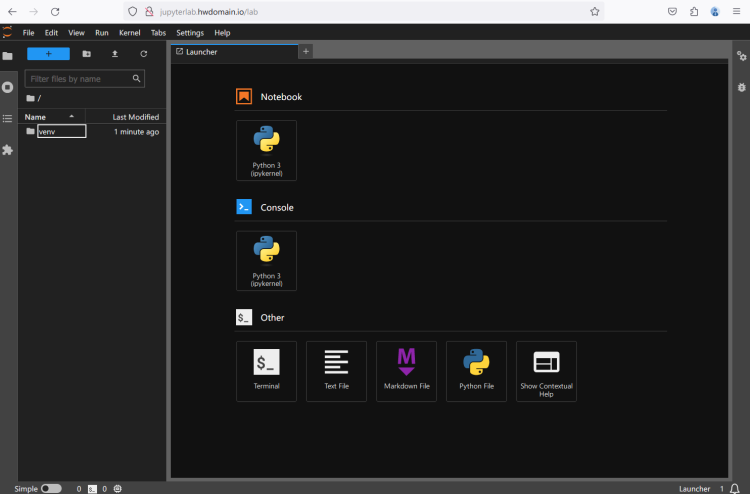750x494 pixels.
Task: Click the search magnifier in the file filter
Action: [x=136, y=78]
